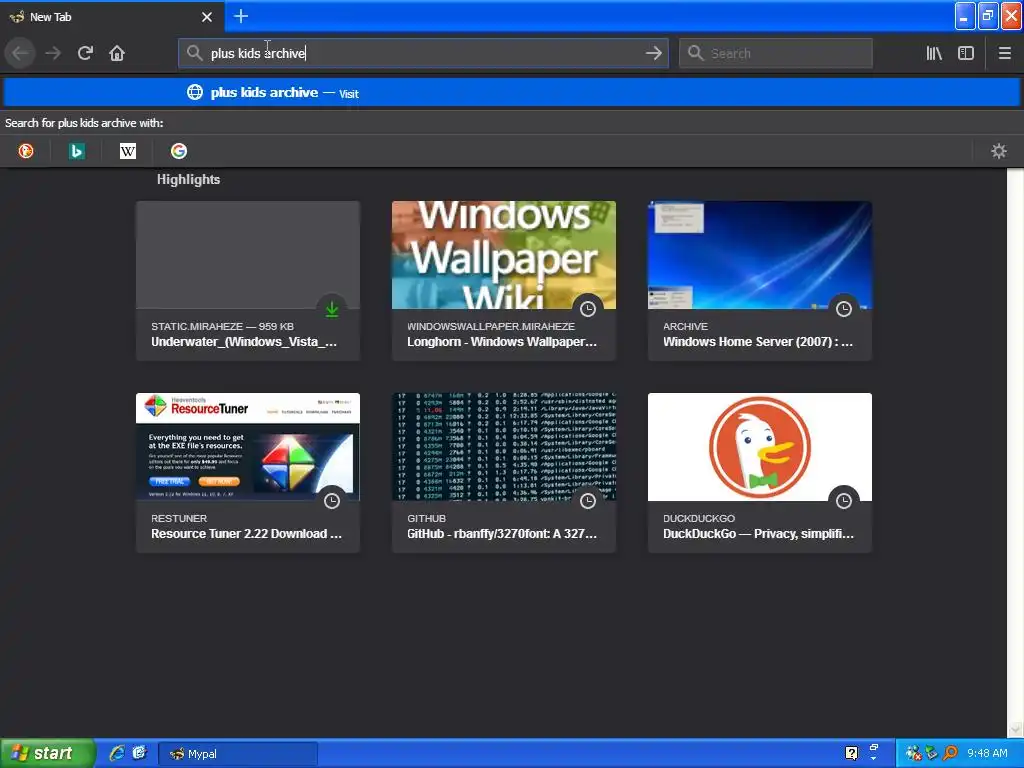Click the 'RESTUNER' source label
The image size is (1024, 768).
click(178, 518)
